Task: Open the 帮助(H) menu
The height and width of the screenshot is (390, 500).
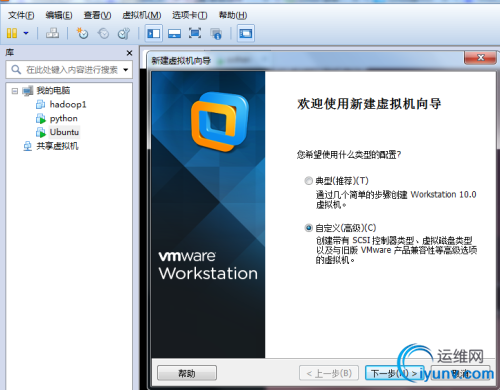Action: pyautogui.click(x=233, y=15)
